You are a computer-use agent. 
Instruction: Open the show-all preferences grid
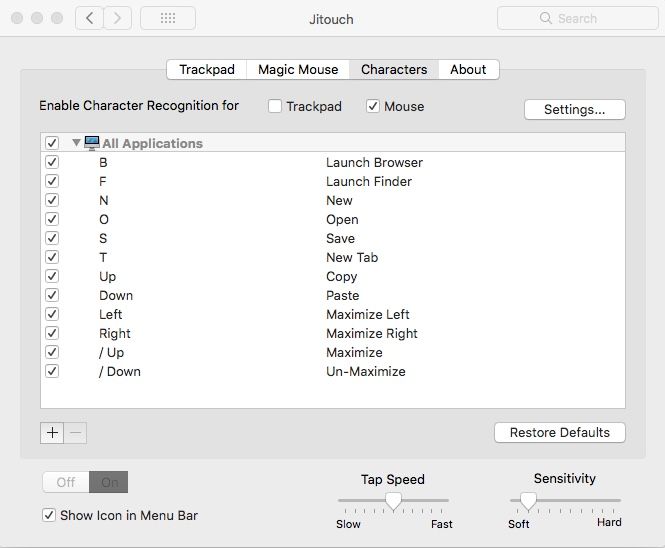coord(167,18)
